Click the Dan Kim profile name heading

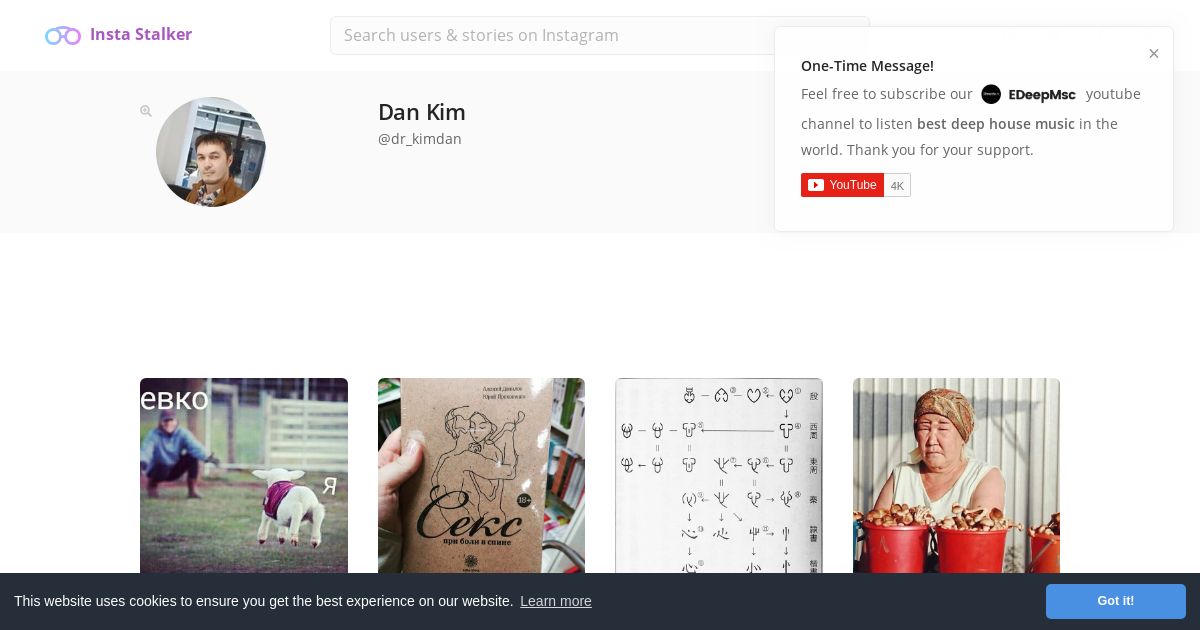pyautogui.click(x=422, y=112)
